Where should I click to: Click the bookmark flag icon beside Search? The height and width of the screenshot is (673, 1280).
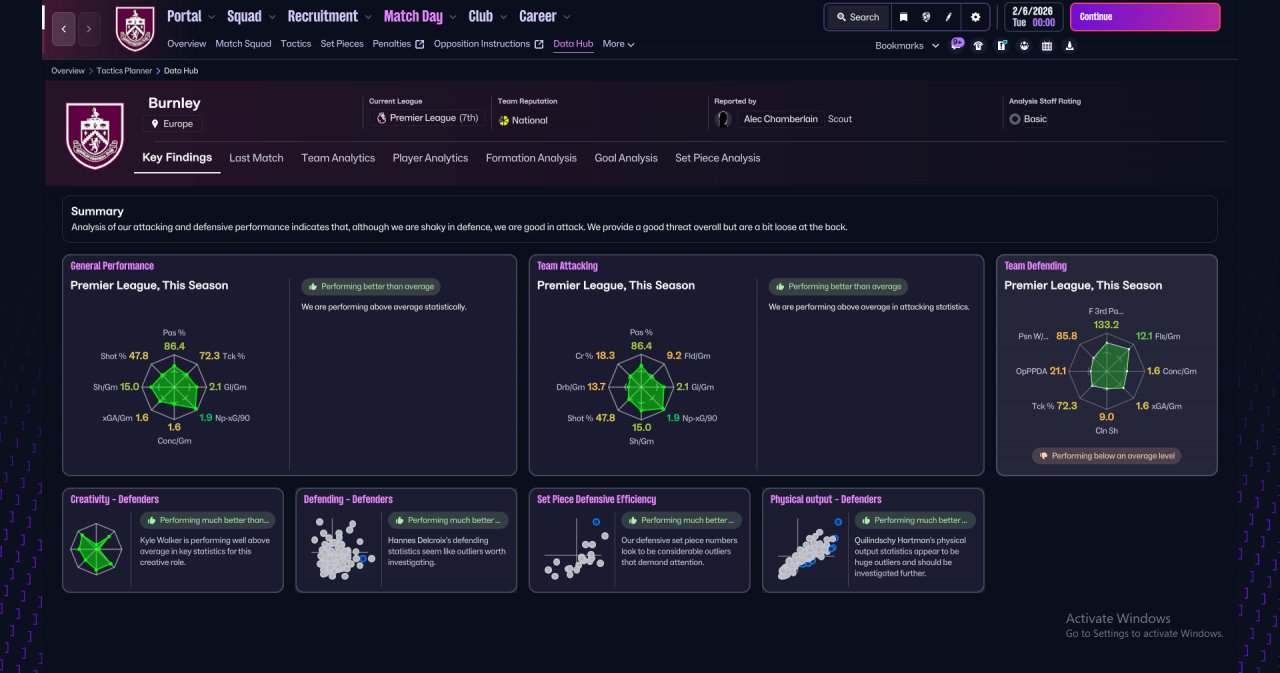click(904, 17)
